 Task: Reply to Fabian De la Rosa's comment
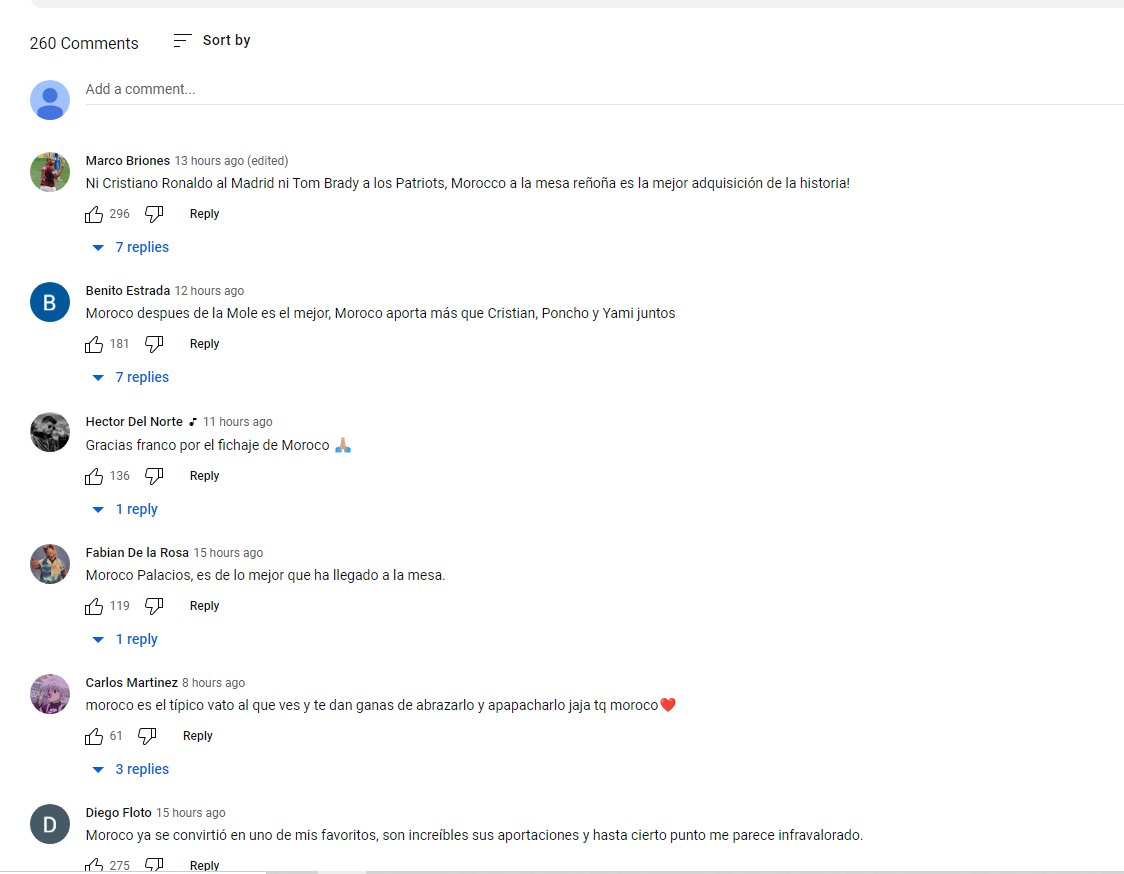(204, 606)
